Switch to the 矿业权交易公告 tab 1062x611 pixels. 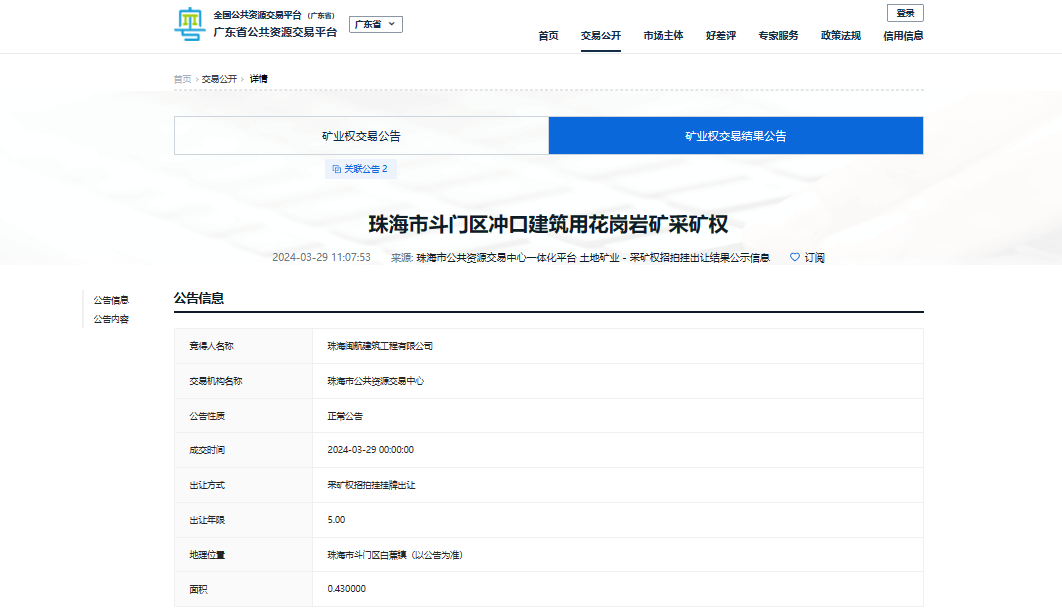coord(361,136)
